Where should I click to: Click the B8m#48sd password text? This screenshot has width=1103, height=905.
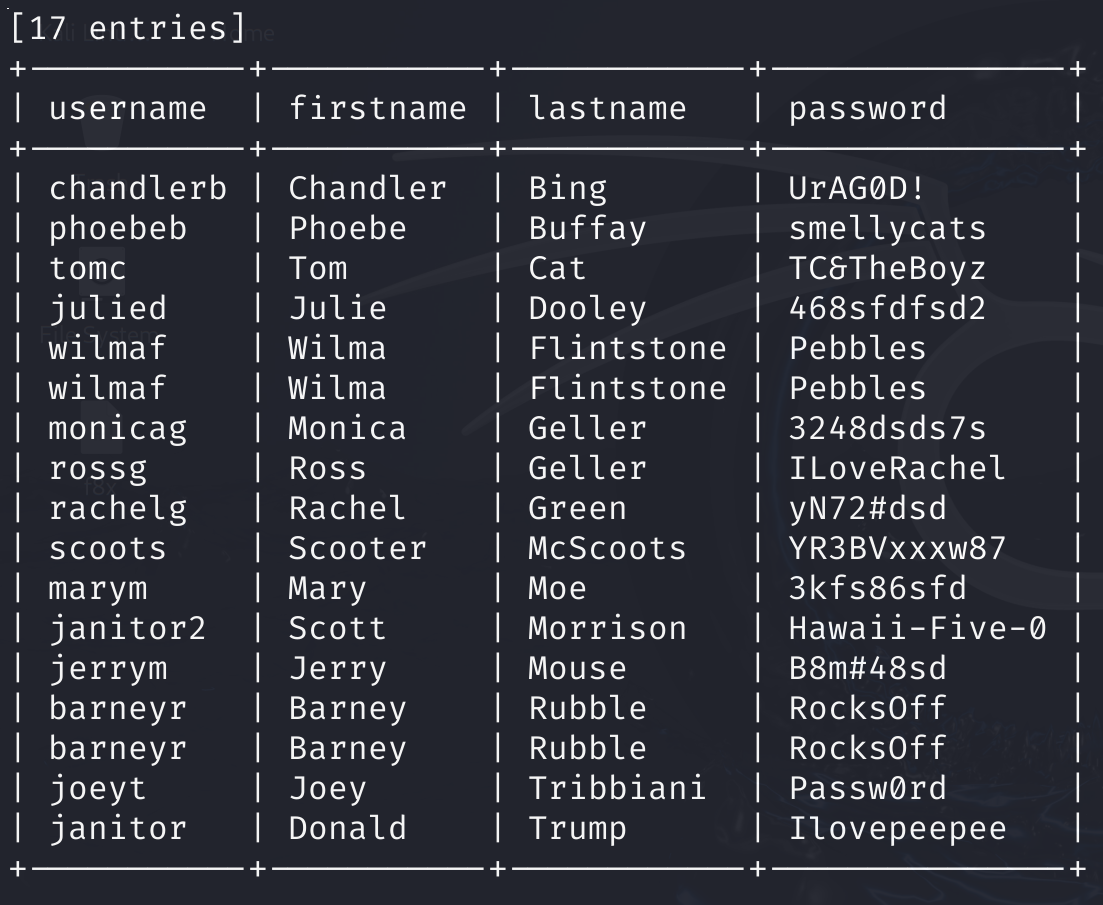(867, 669)
